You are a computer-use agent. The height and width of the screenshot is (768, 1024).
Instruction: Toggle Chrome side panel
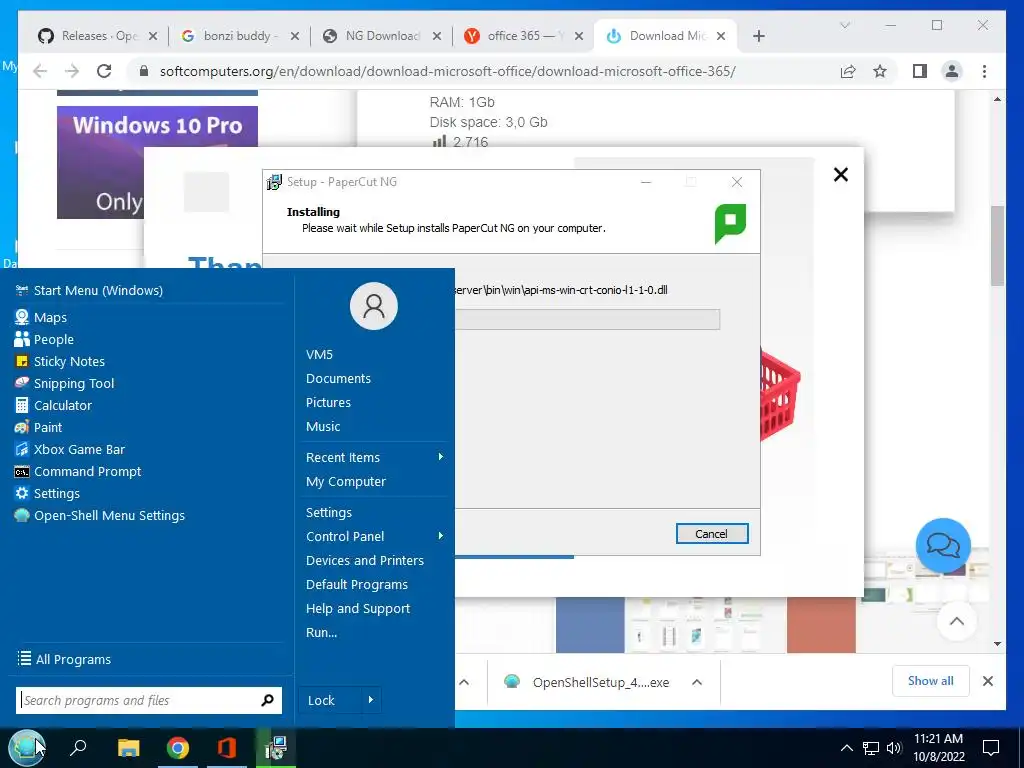[x=920, y=71]
